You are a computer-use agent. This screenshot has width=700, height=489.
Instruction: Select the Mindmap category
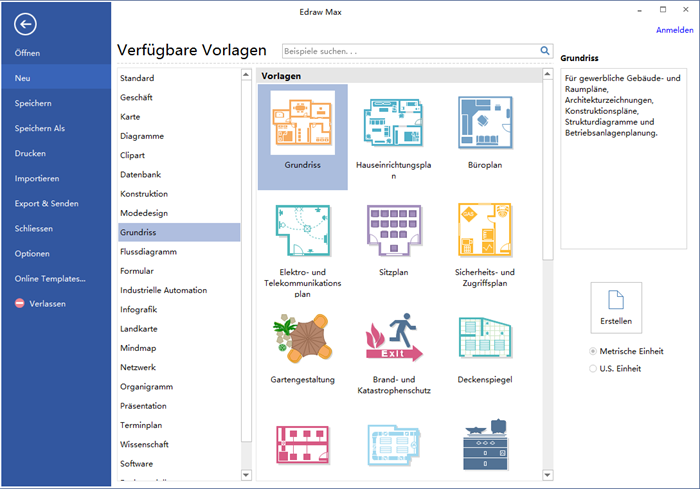[179, 348]
